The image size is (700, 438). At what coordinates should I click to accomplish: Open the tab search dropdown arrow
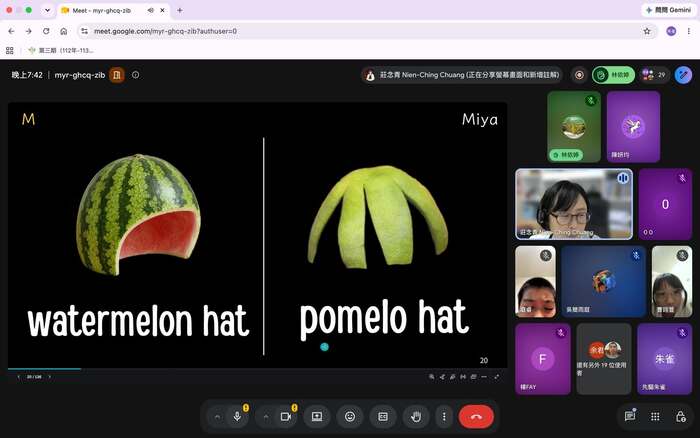point(47,10)
